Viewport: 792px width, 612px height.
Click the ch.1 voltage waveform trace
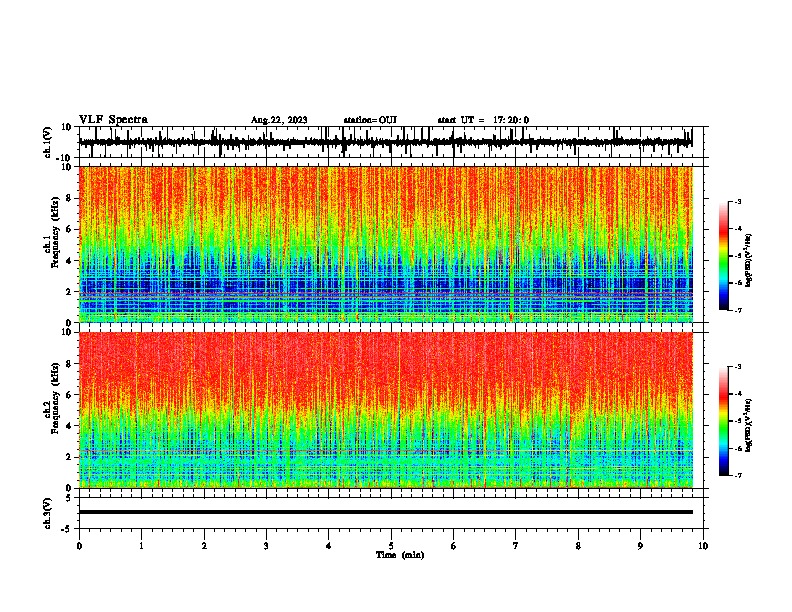385,142
